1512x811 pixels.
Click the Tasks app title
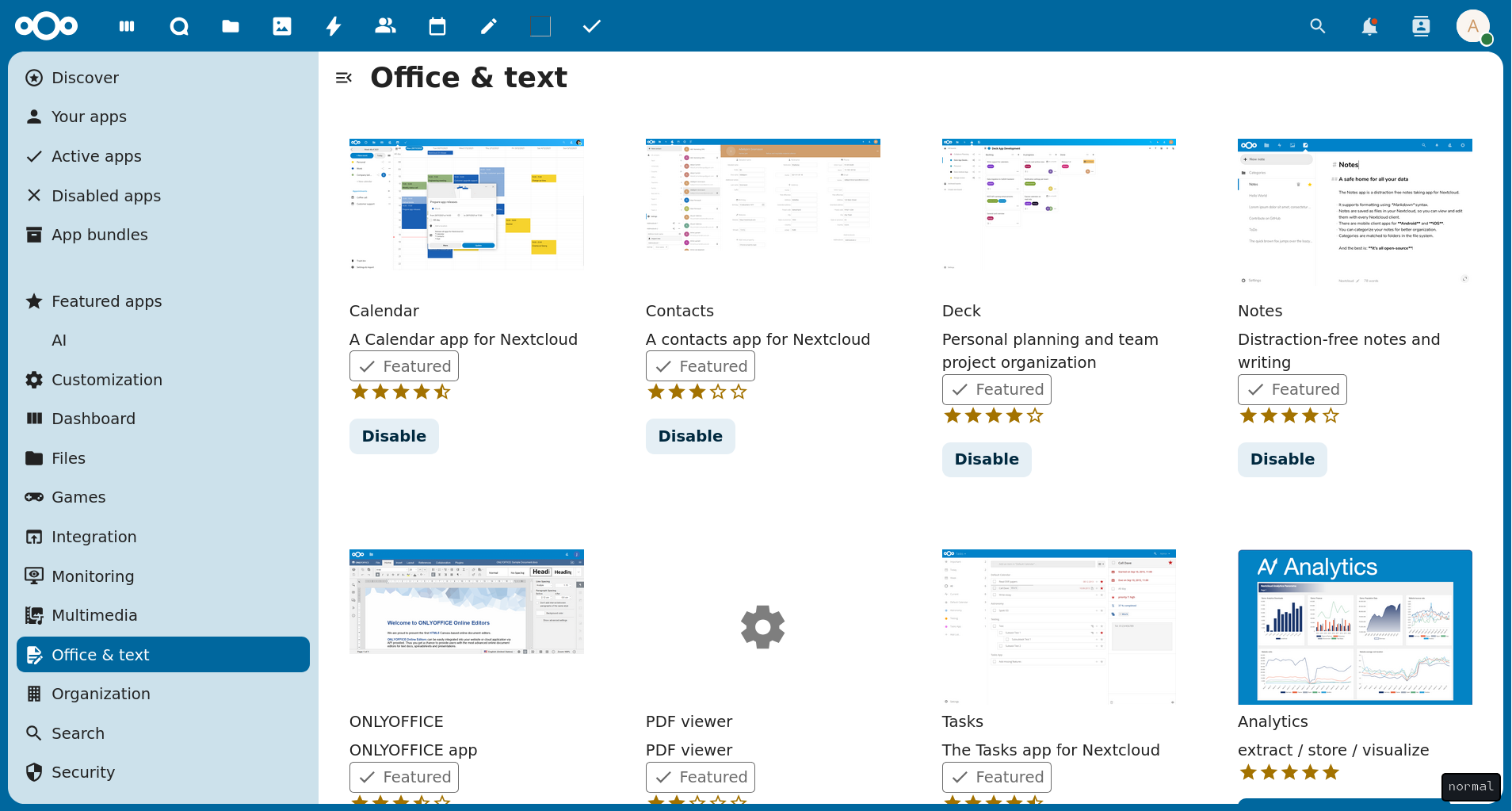tap(962, 721)
